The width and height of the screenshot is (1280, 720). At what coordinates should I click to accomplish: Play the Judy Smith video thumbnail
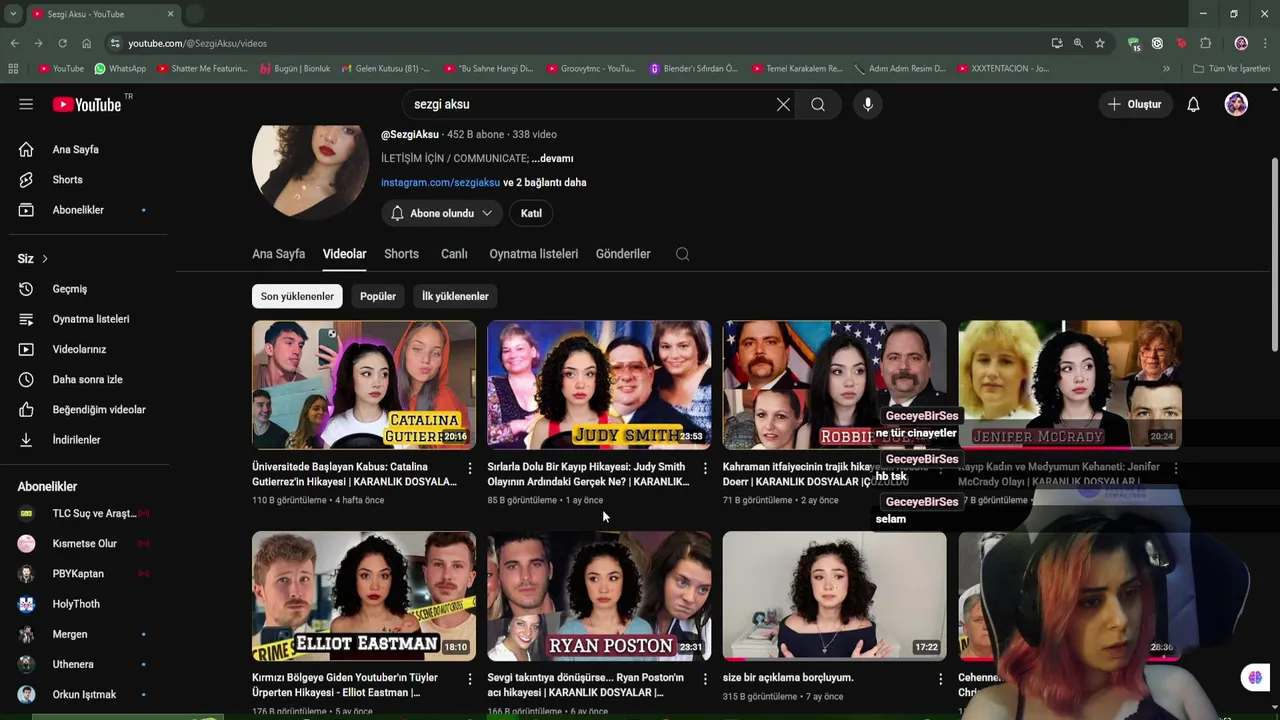(599, 384)
